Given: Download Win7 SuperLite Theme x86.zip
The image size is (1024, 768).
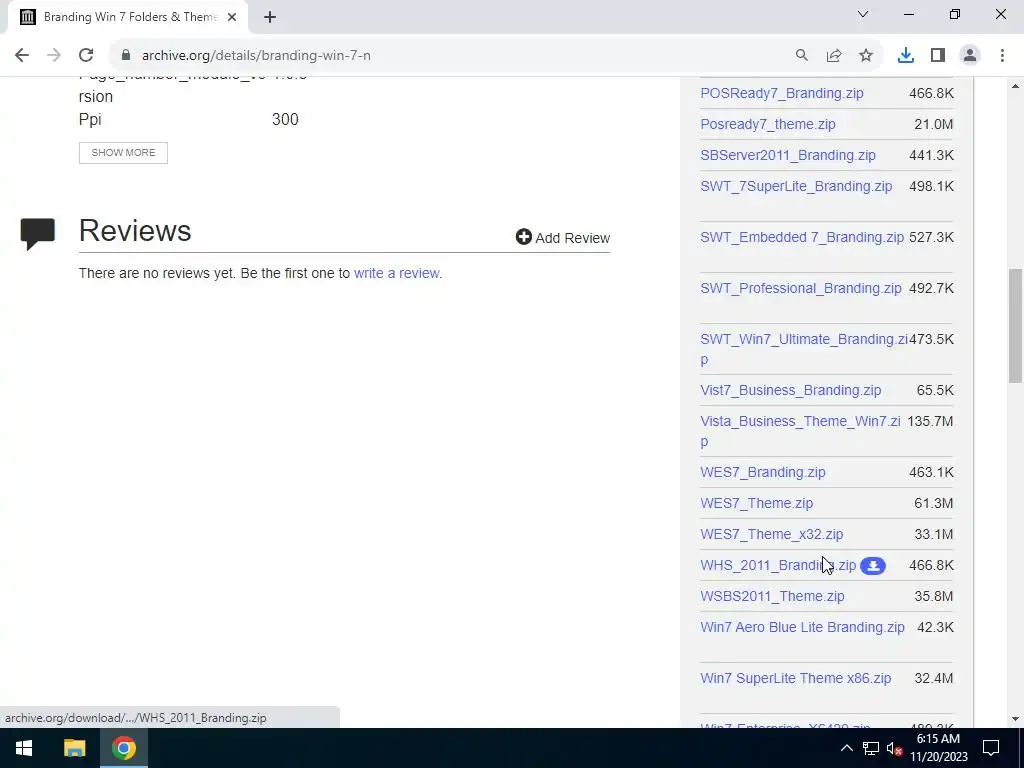Looking at the screenshot, I should [x=795, y=679].
